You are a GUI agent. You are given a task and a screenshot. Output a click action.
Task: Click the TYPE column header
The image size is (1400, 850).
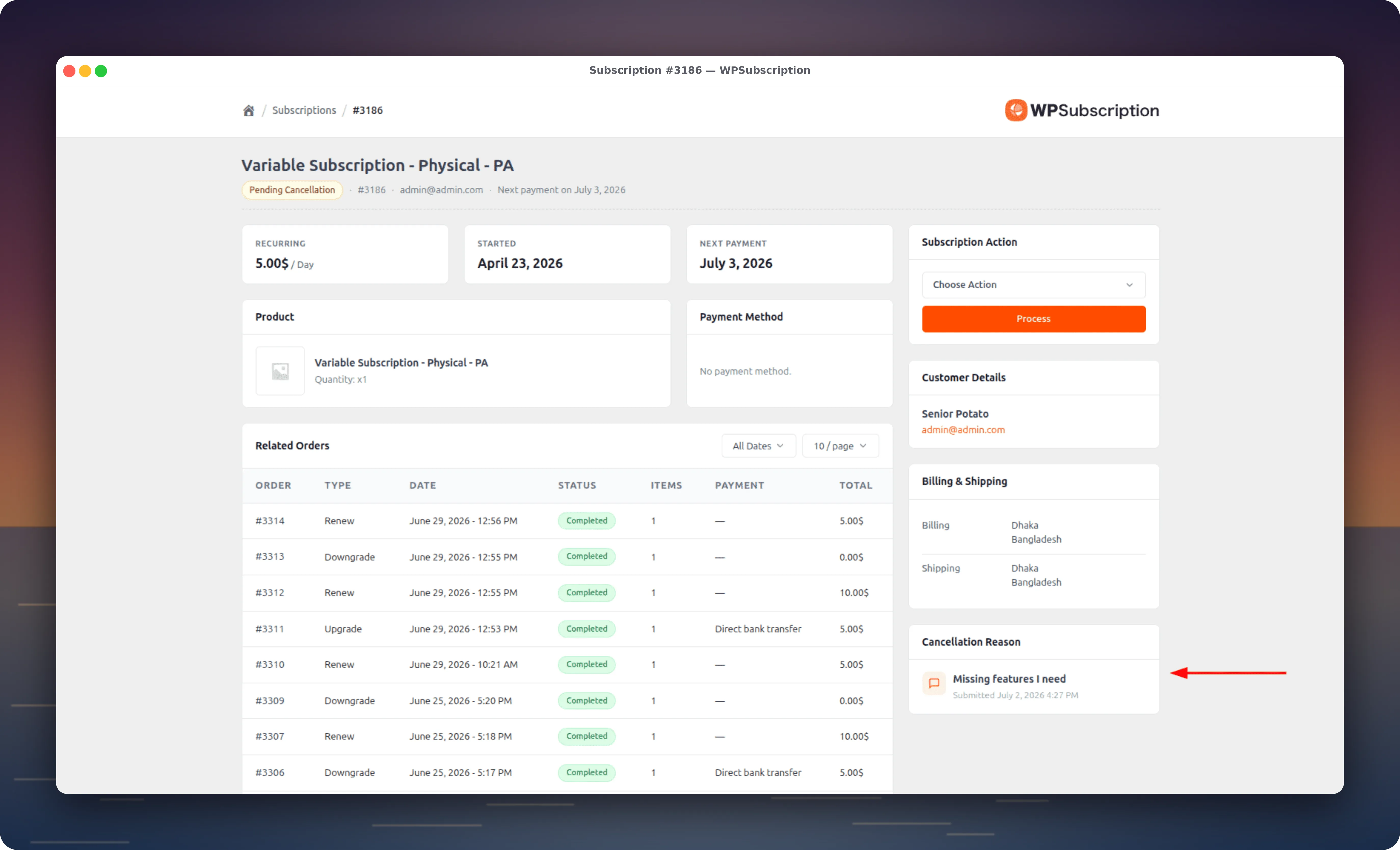338,485
